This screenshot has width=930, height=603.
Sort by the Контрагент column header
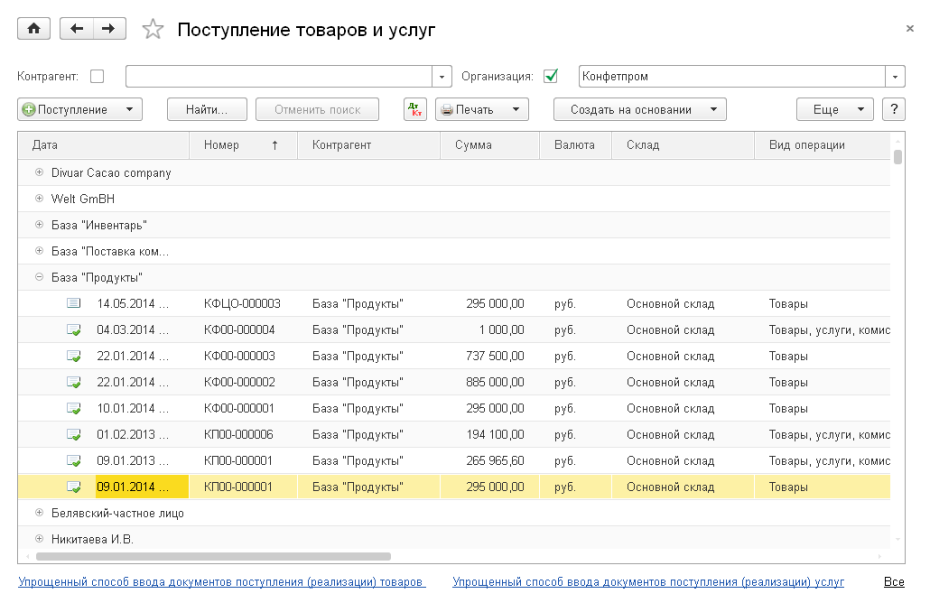pyautogui.click(x=369, y=145)
